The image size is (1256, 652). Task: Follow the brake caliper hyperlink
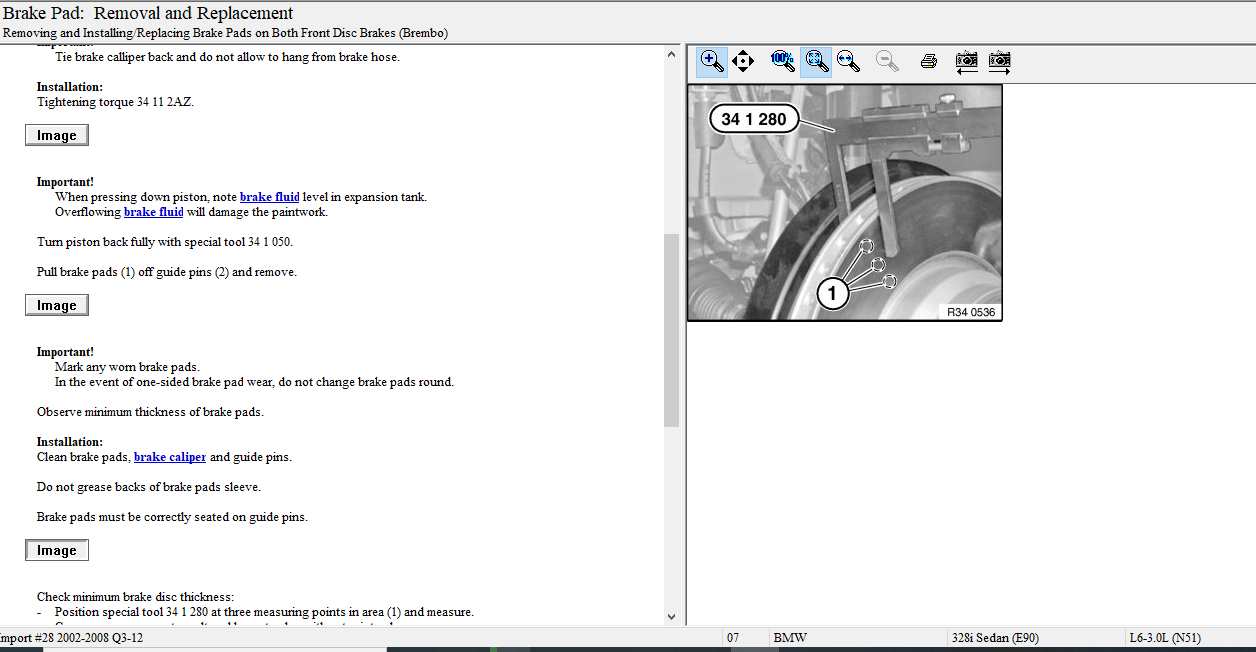pyautogui.click(x=170, y=457)
